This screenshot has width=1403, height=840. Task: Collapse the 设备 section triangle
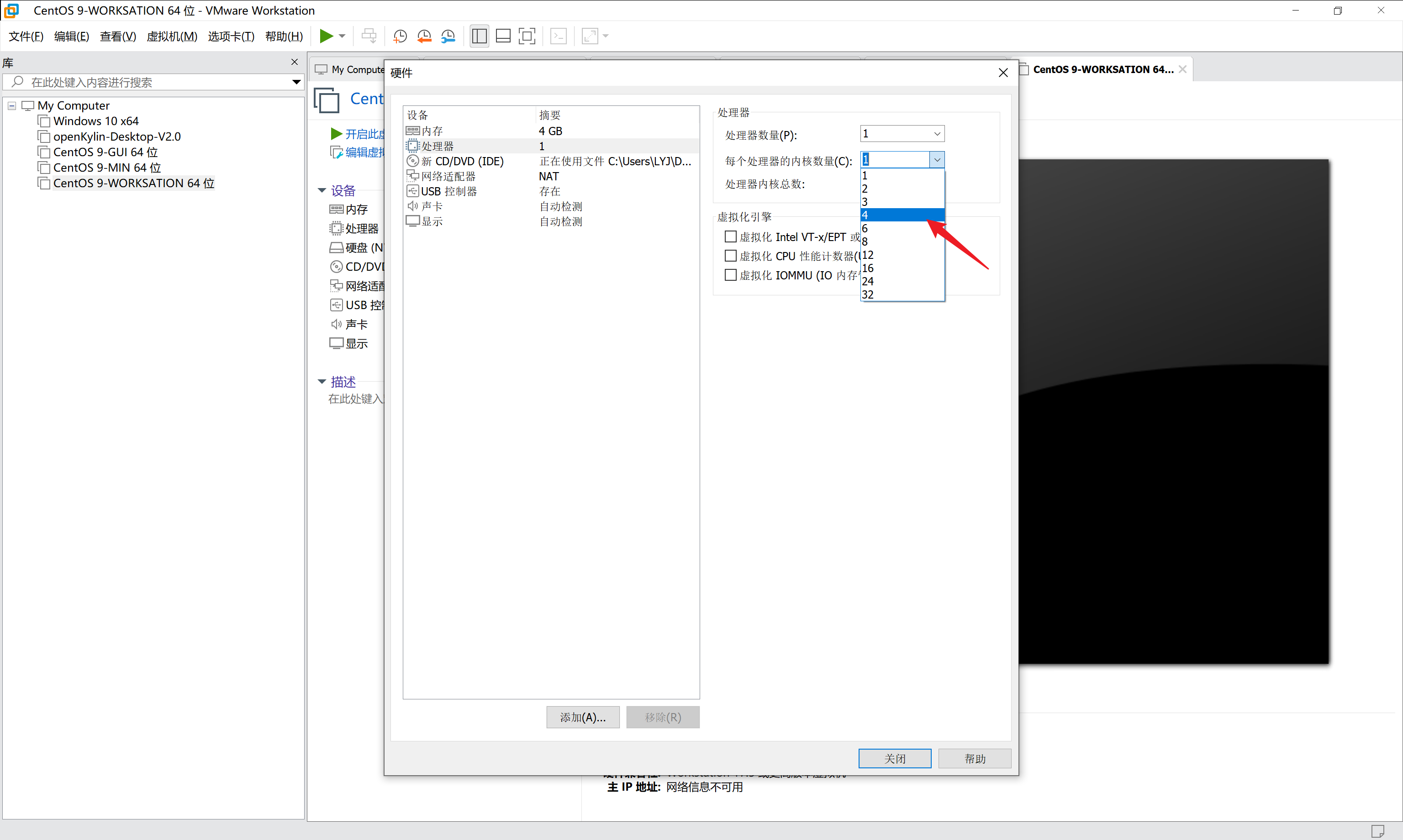click(x=322, y=191)
